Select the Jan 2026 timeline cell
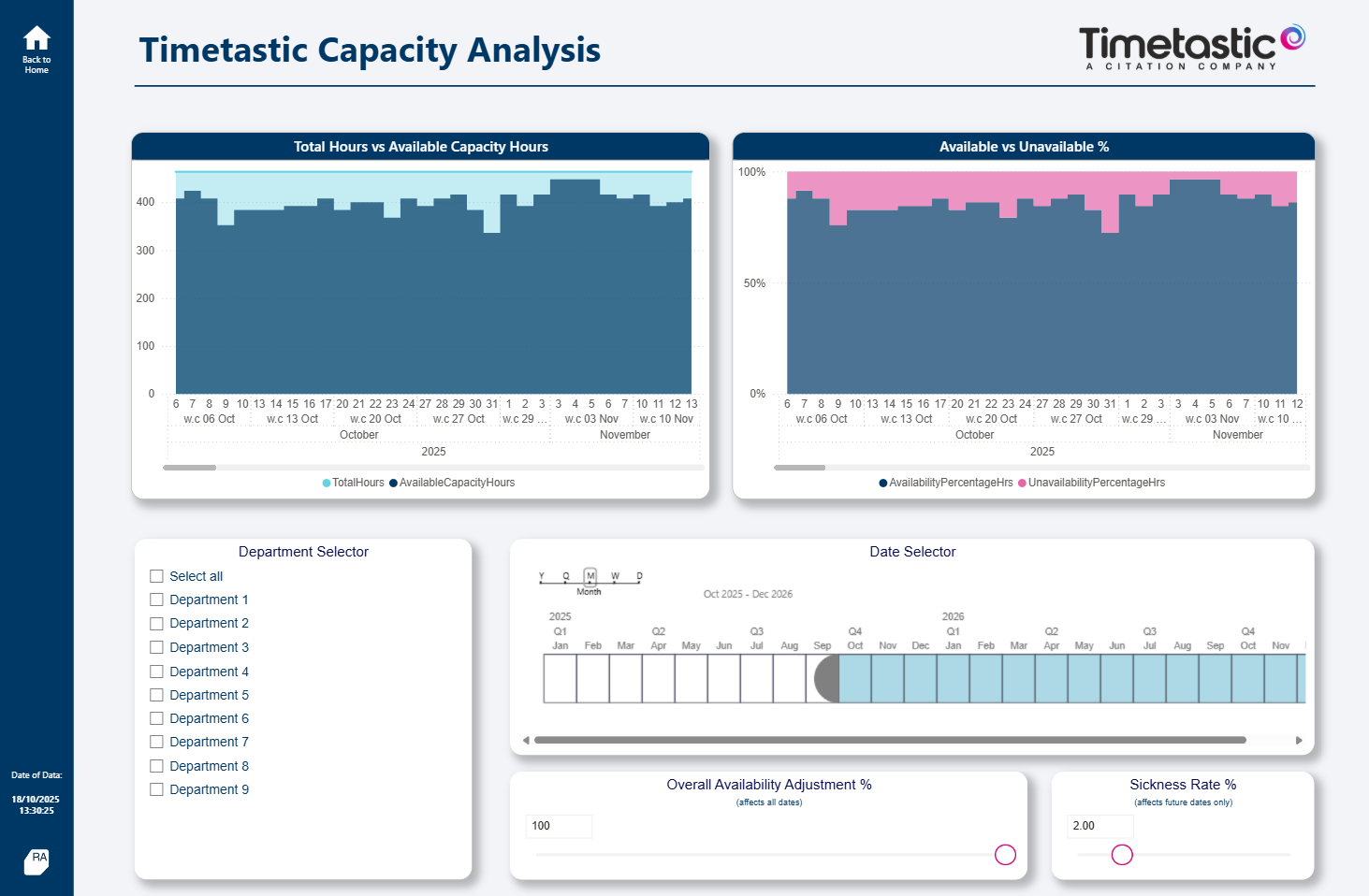This screenshot has height=896, width=1369. pos(953,679)
